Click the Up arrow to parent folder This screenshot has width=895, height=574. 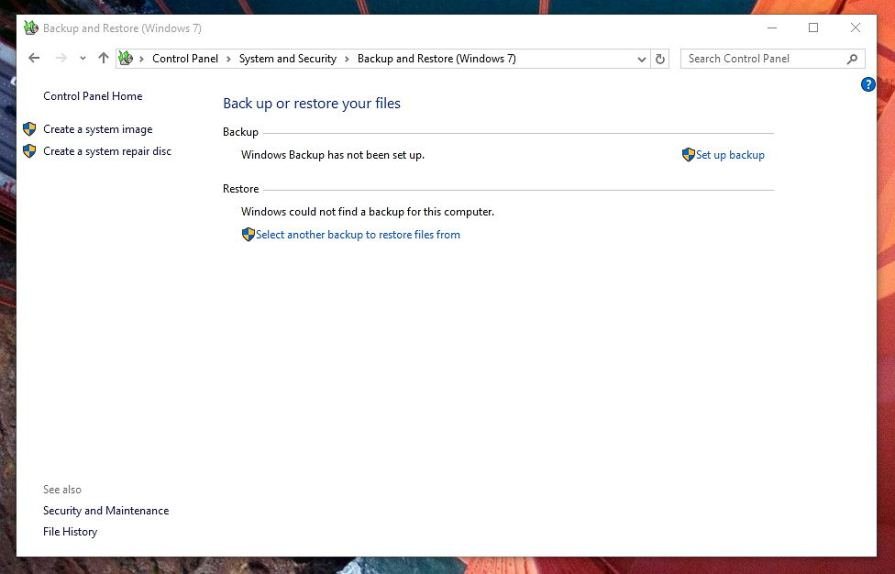tap(103, 59)
